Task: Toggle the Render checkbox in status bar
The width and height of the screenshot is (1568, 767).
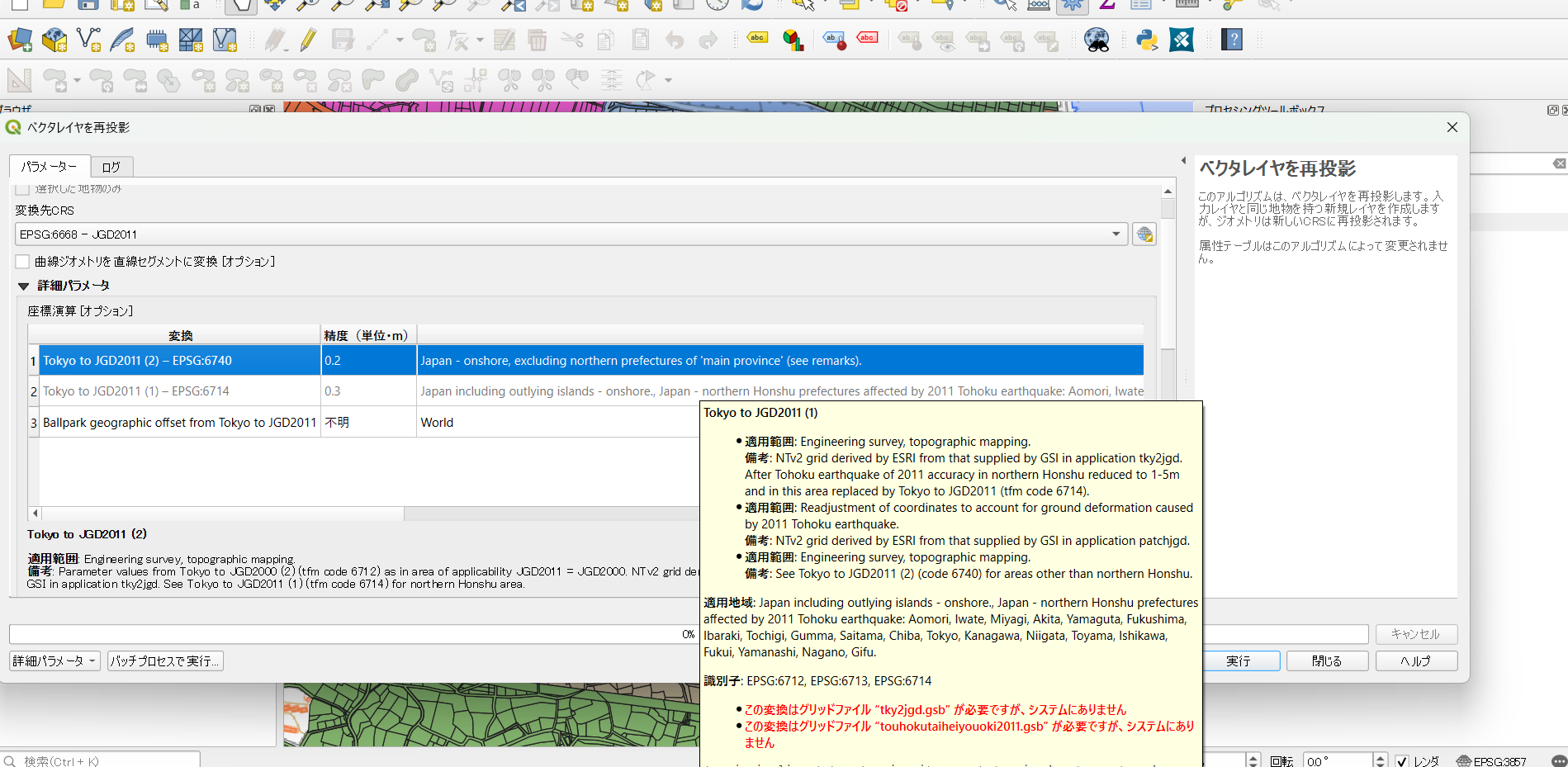Action: point(1402,761)
